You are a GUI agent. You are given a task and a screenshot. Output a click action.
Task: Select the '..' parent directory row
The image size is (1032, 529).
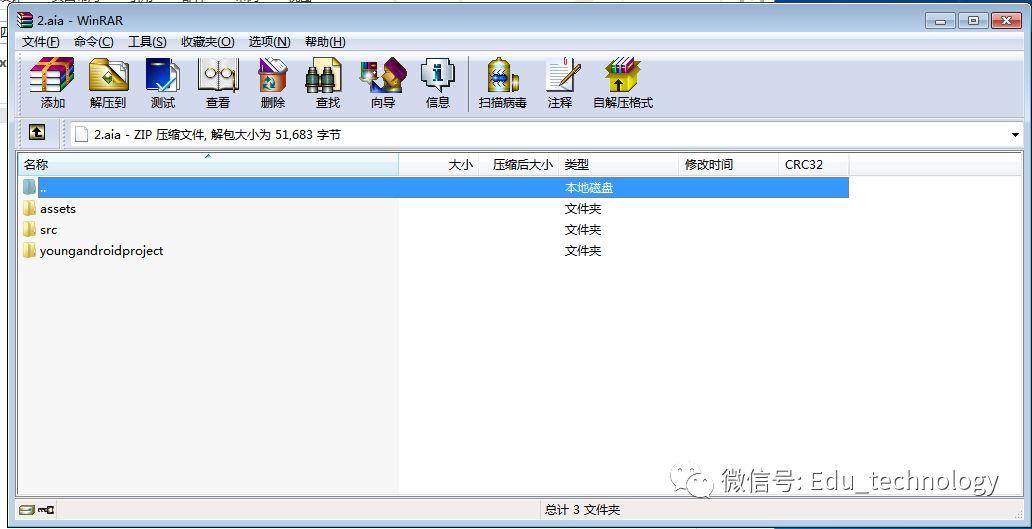pos(434,188)
